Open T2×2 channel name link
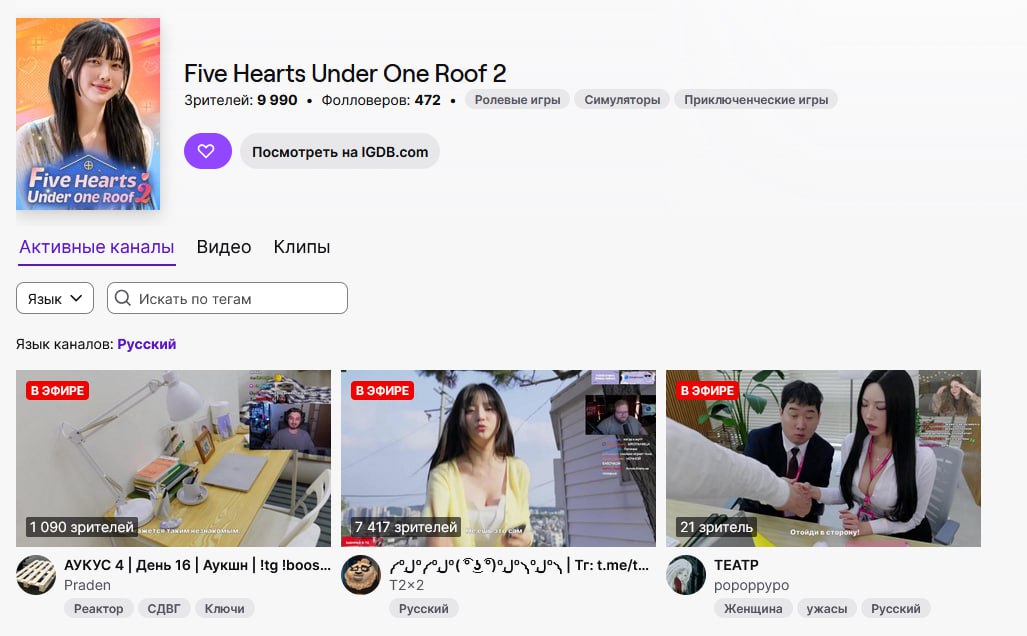 (x=406, y=585)
